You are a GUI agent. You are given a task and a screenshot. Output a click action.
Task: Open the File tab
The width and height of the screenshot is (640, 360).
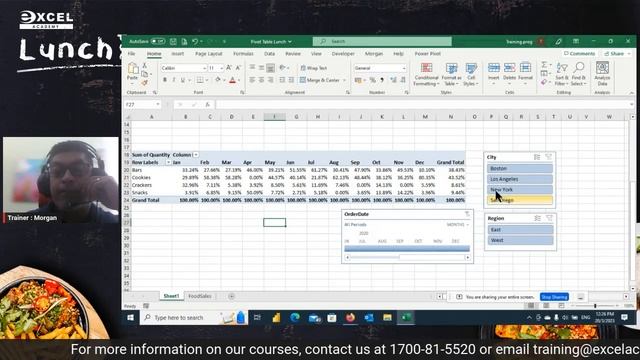(131, 53)
